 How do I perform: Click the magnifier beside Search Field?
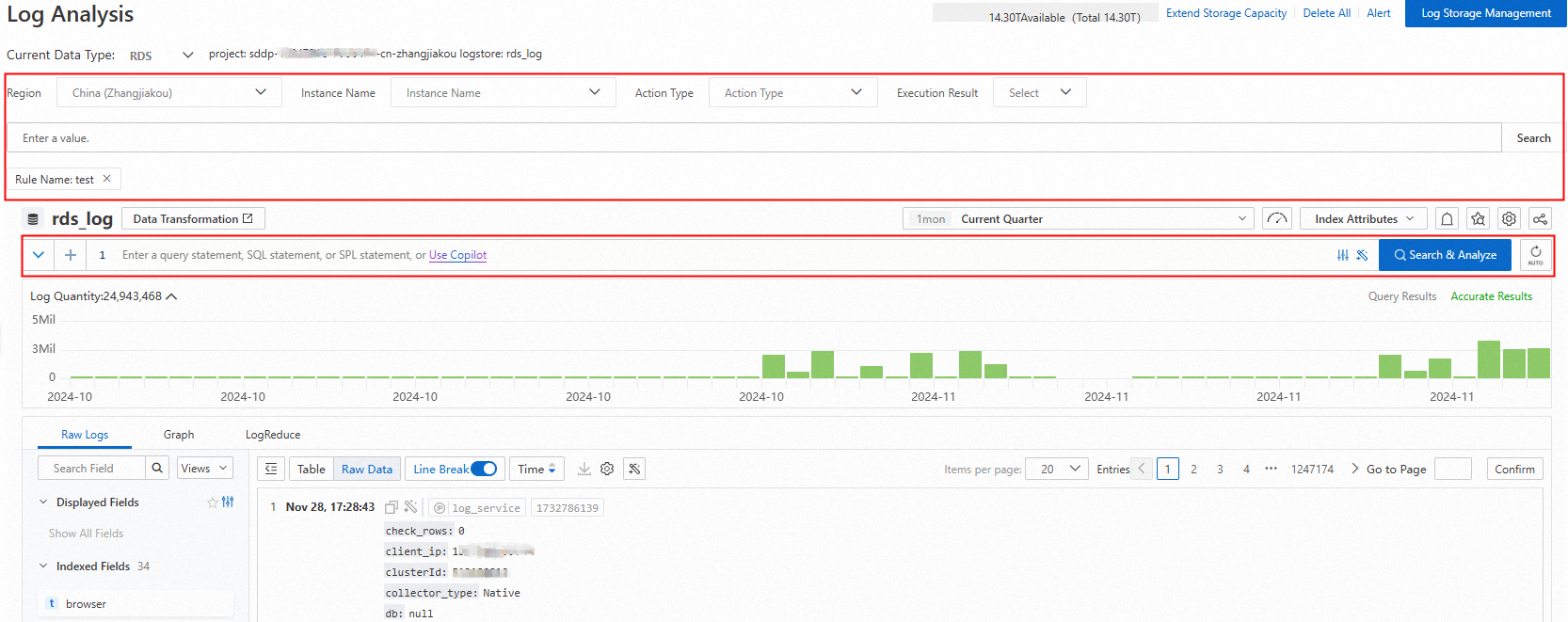pos(157,468)
